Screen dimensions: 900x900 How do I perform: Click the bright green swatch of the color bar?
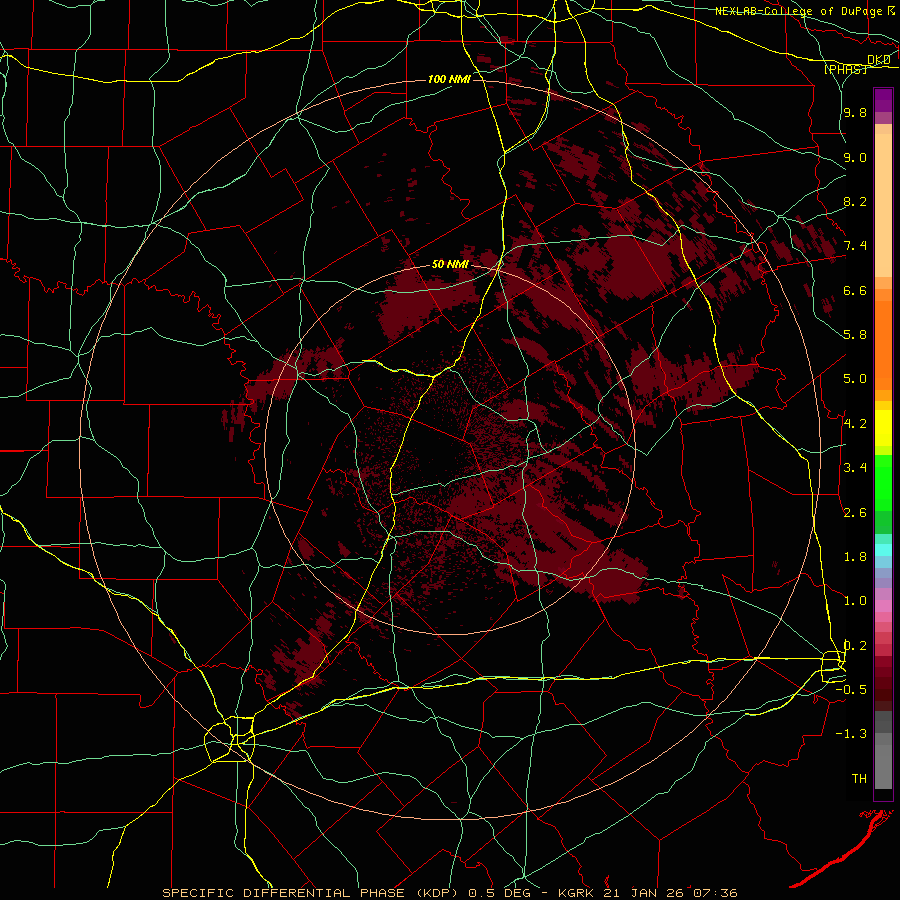point(883,483)
